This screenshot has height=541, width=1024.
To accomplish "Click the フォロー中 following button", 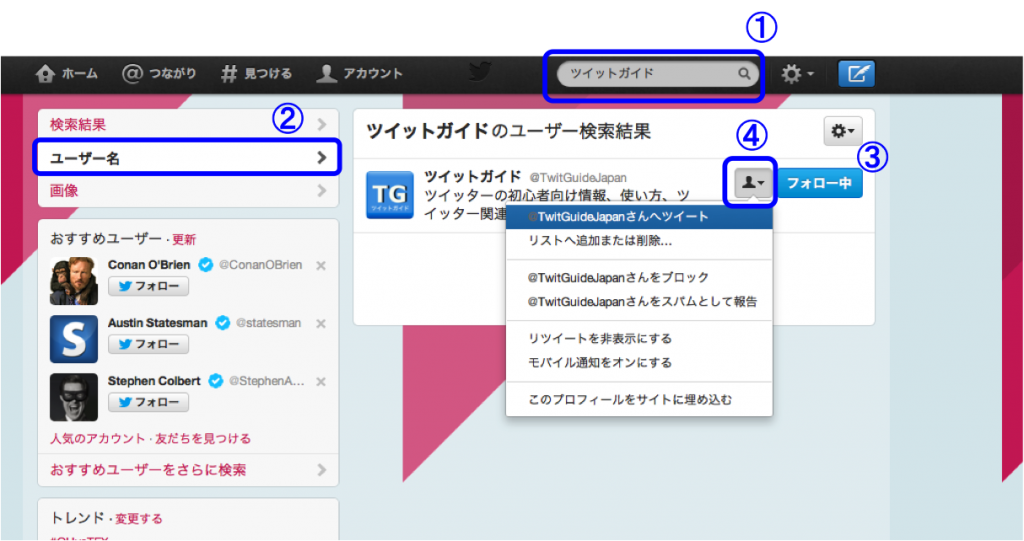I will click(820, 183).
